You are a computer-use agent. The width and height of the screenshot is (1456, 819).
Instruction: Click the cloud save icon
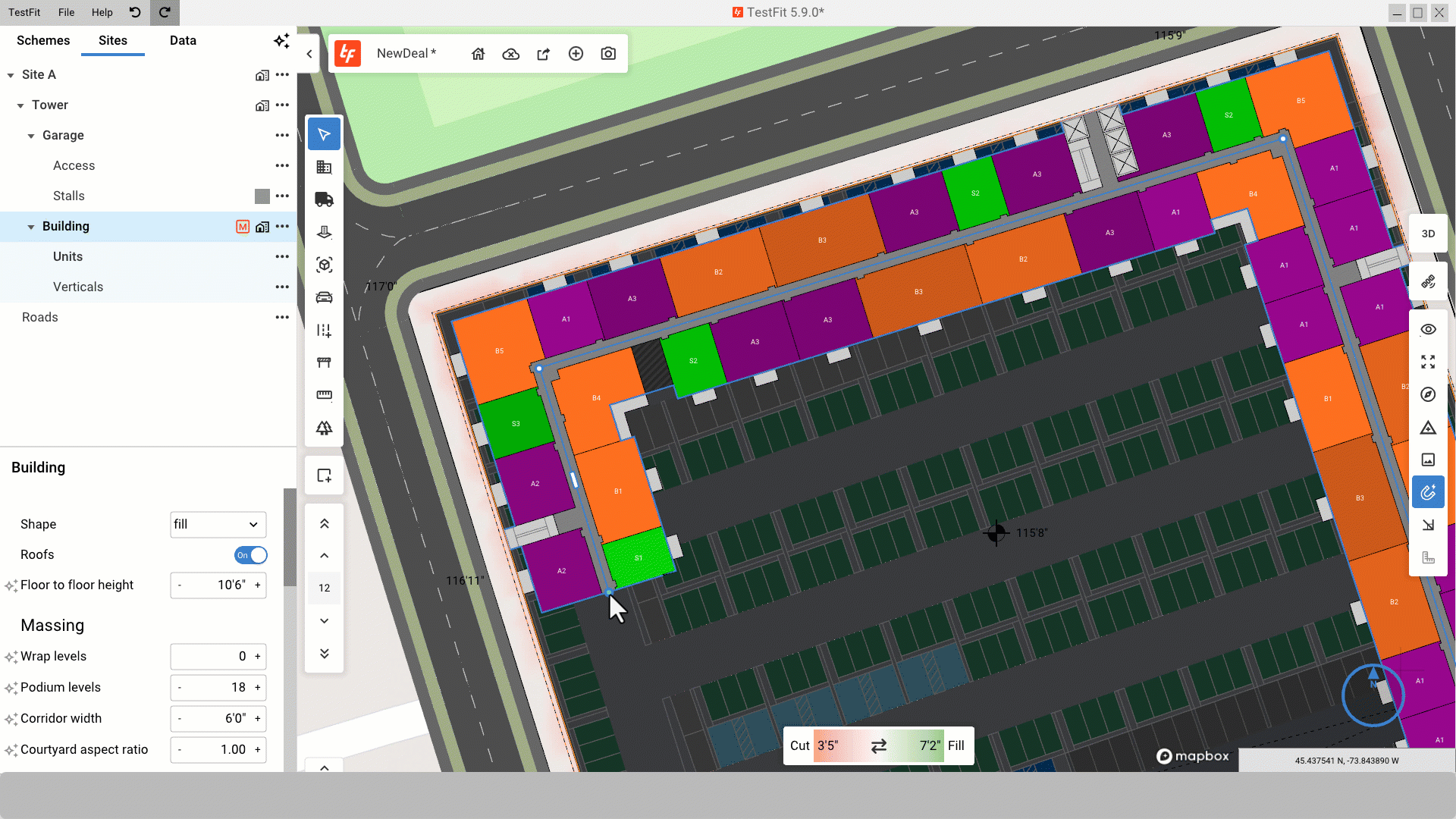511,54
